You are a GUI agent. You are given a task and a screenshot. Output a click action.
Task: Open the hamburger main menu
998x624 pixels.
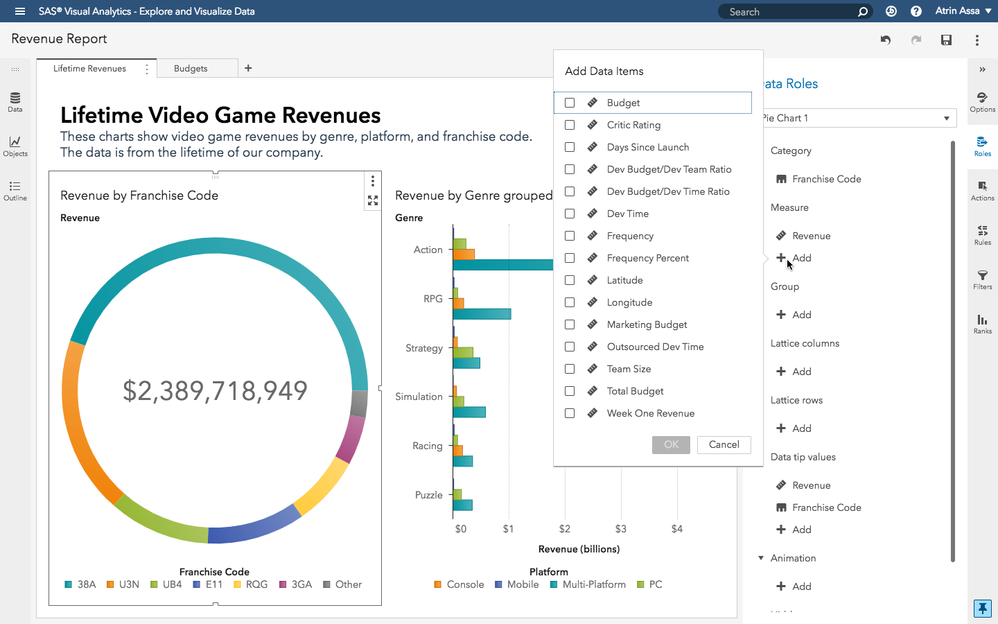[20, 12]
